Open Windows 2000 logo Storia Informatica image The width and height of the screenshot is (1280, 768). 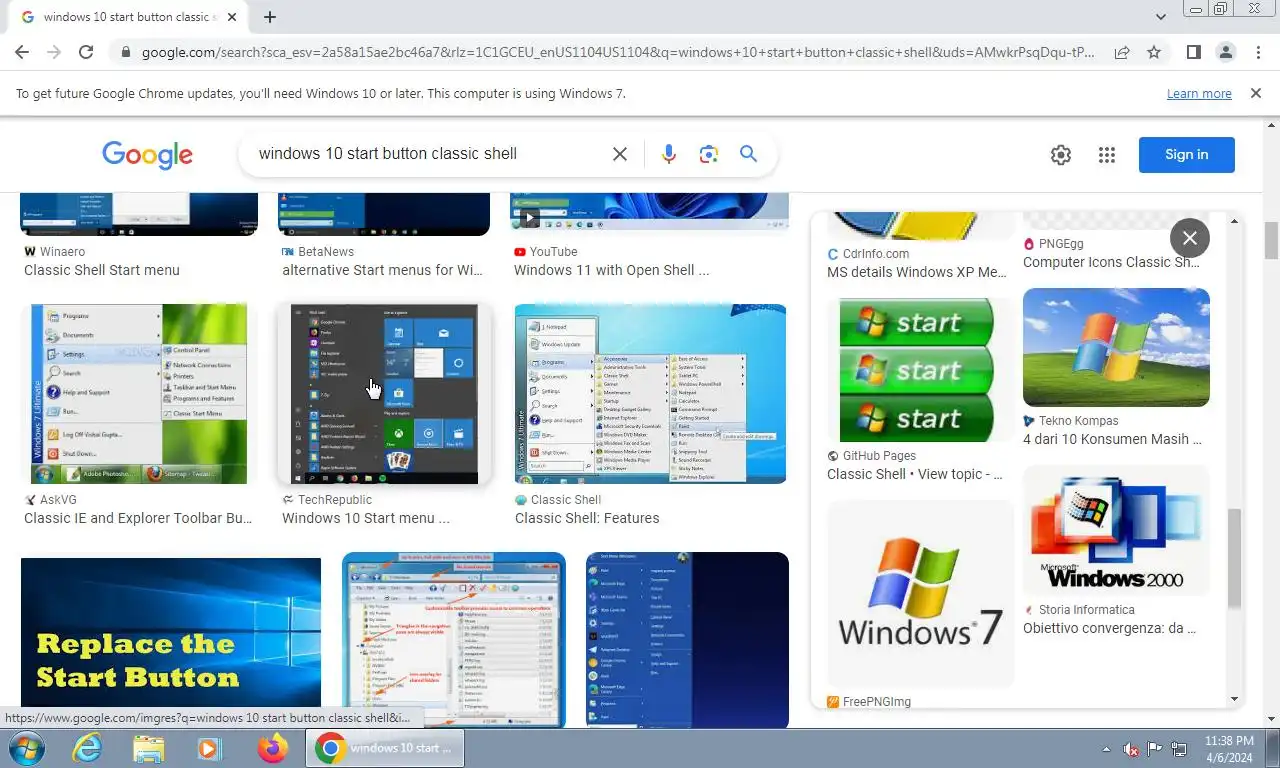coord(1116,530)
